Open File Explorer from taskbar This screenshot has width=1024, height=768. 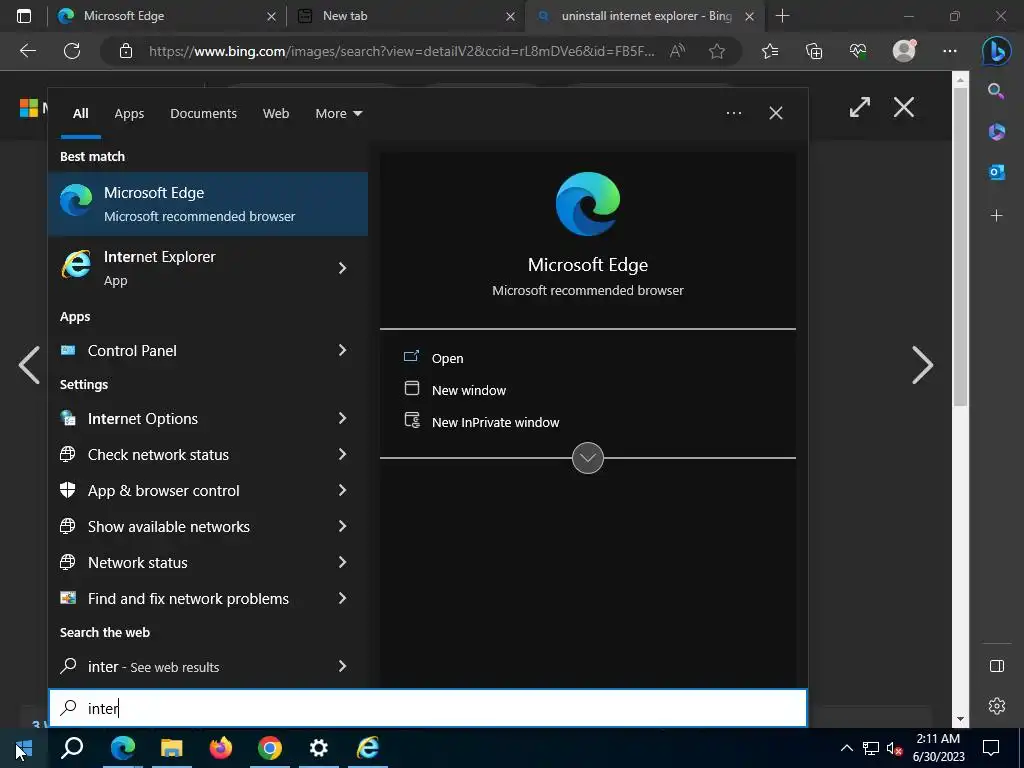172,748
